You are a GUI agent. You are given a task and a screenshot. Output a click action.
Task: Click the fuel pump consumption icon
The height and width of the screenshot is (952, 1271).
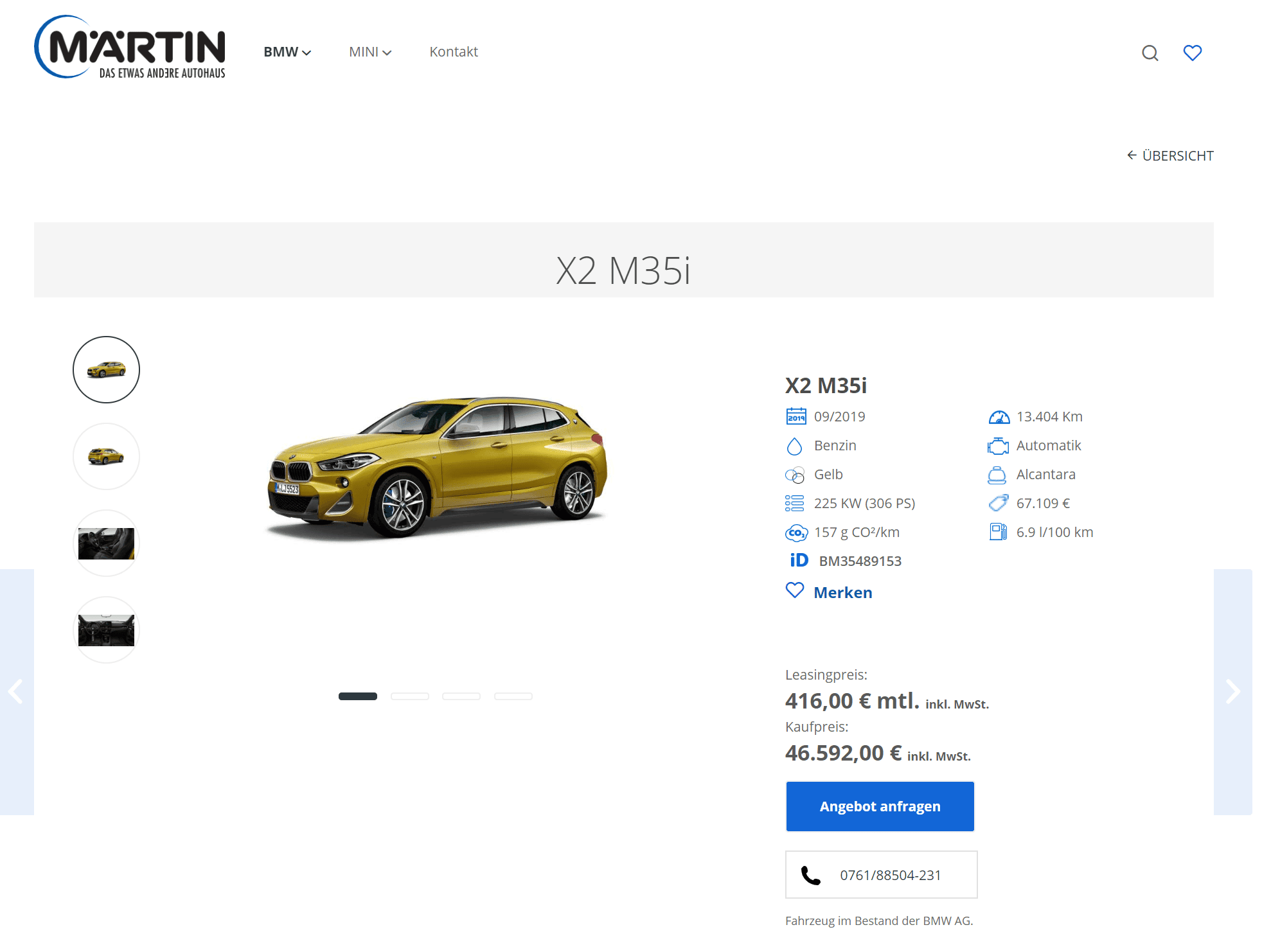[x=998, y=532]
